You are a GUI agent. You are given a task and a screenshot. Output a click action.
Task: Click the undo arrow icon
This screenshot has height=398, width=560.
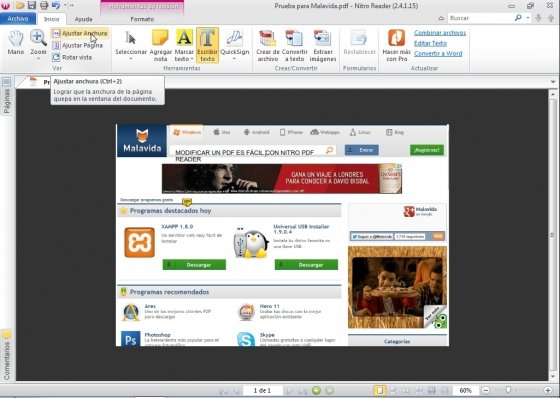click(x=56, y=5)
